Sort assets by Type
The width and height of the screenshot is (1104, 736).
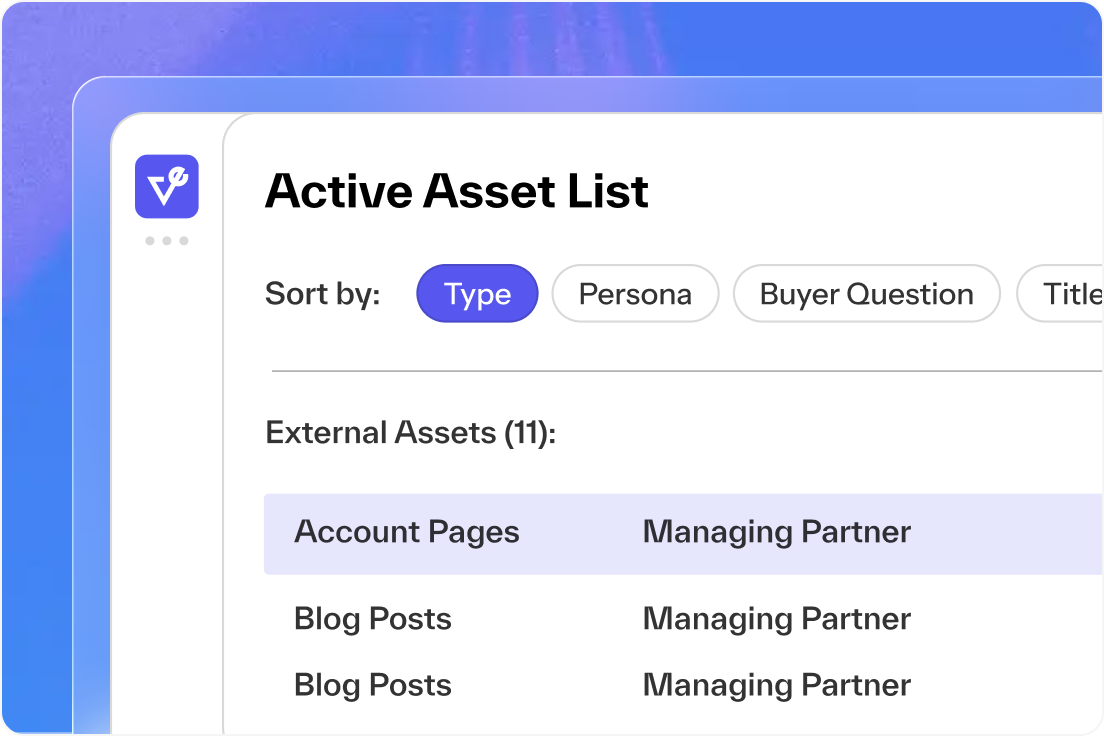477,294
